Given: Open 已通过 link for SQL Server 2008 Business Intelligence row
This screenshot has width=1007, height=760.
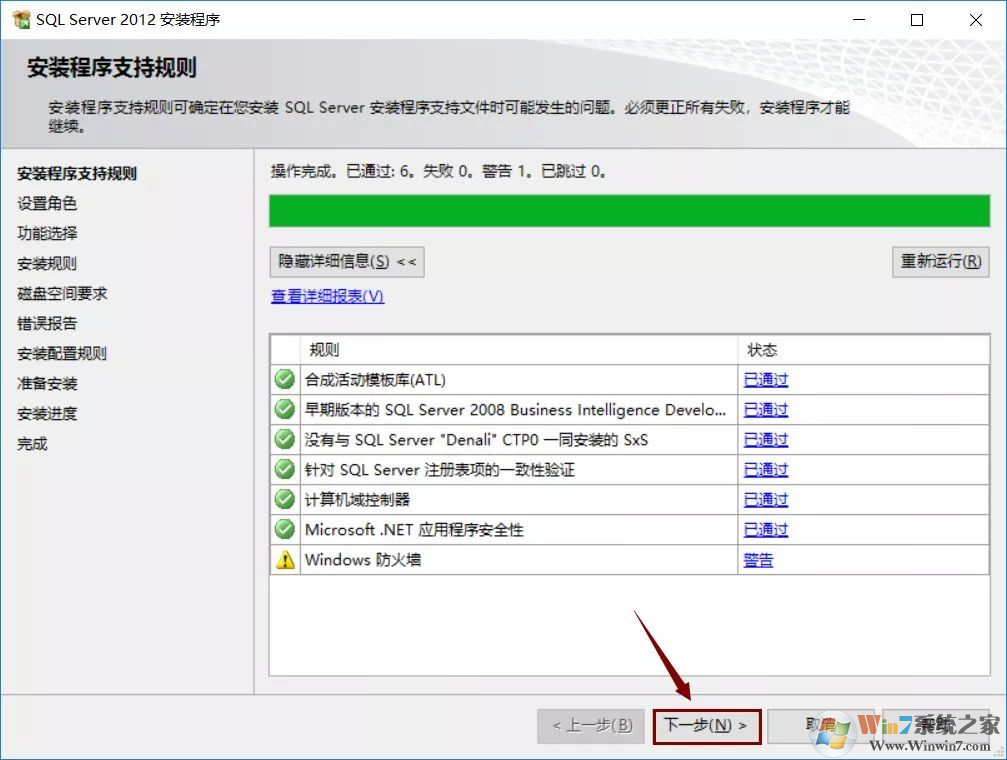Looking at the screenshot, I should tap(766, 410).
